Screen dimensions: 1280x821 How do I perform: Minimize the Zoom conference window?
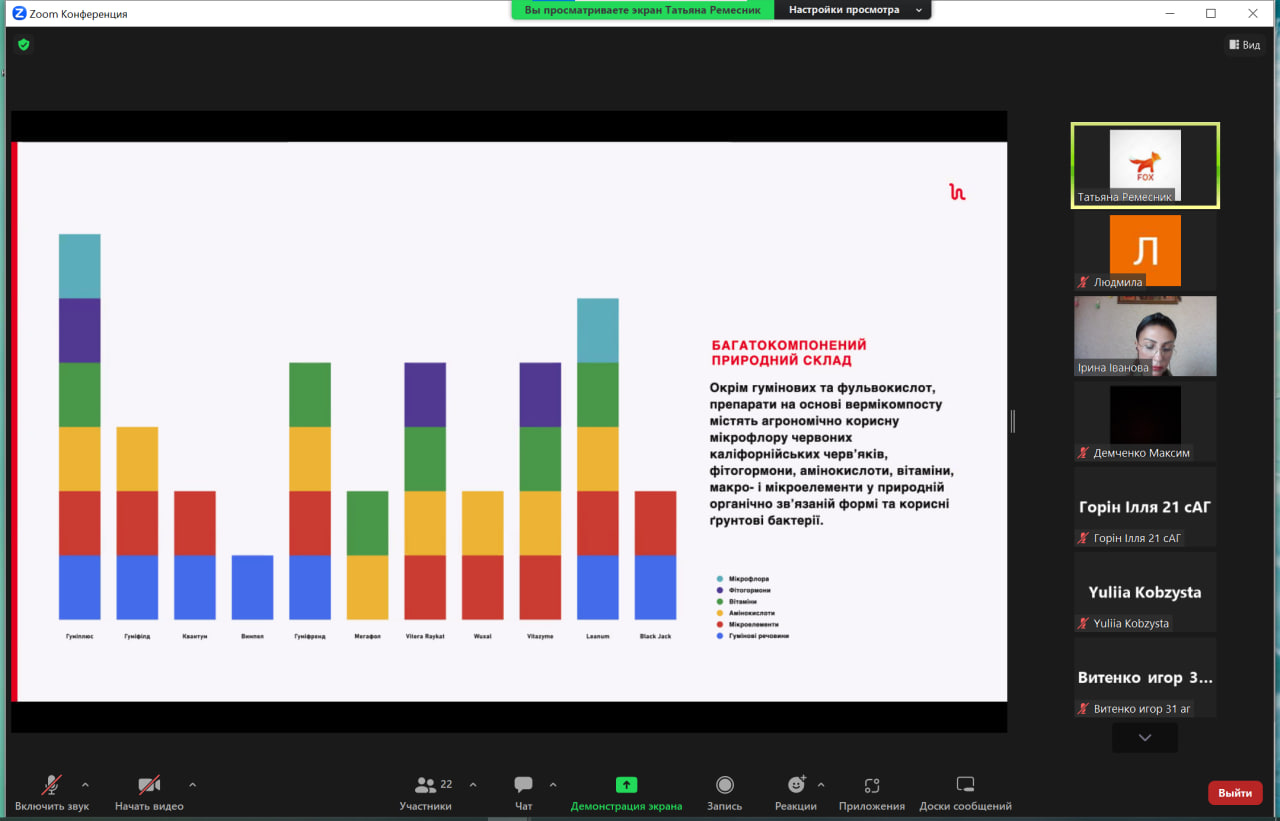pyautogui.click(x=1170, y=13)
